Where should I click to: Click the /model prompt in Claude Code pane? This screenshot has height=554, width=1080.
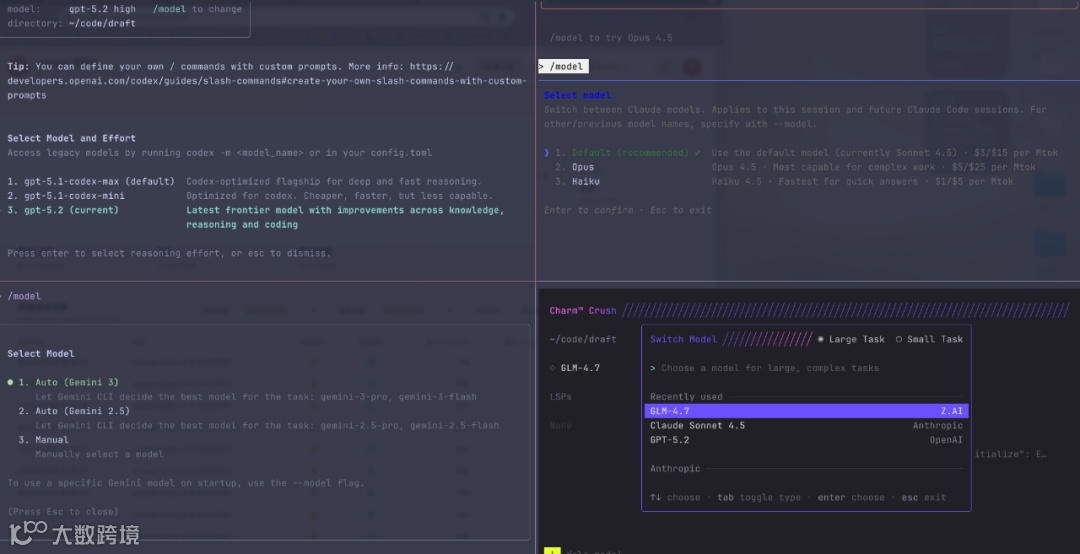click(563, 67)
